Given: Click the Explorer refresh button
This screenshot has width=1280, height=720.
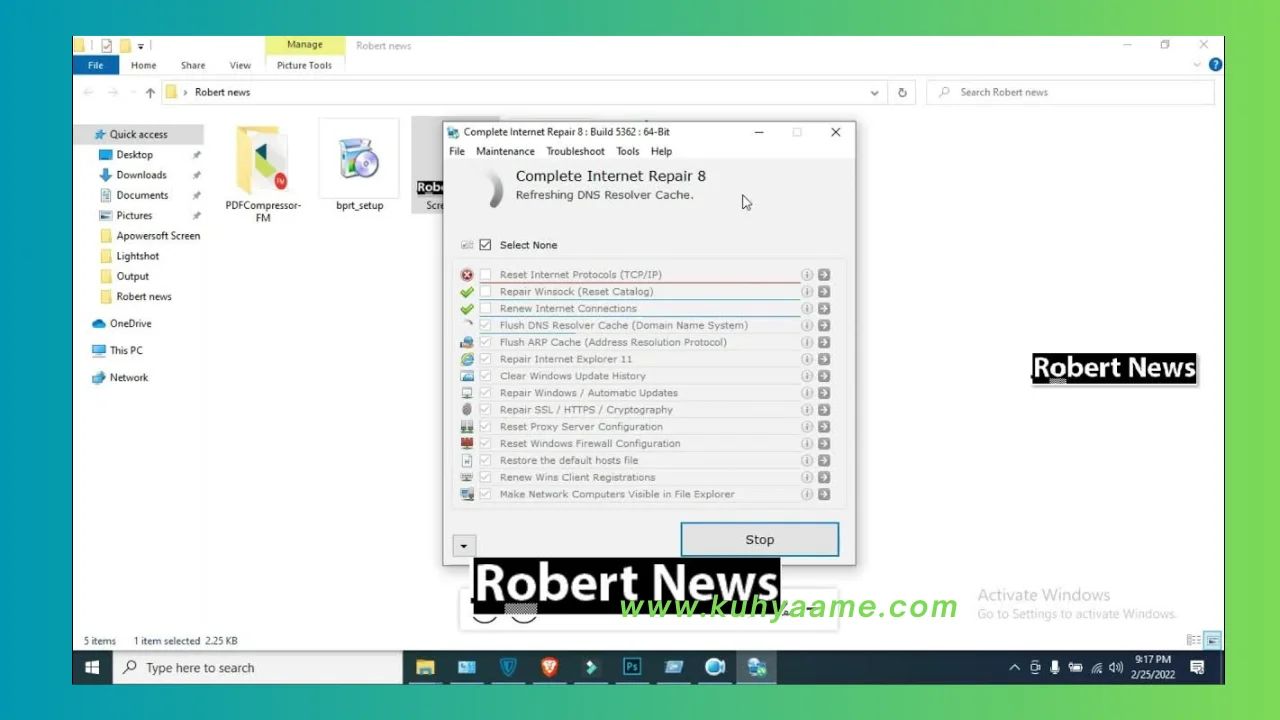Looking at the screenshot, I should [x=902, y=92].
